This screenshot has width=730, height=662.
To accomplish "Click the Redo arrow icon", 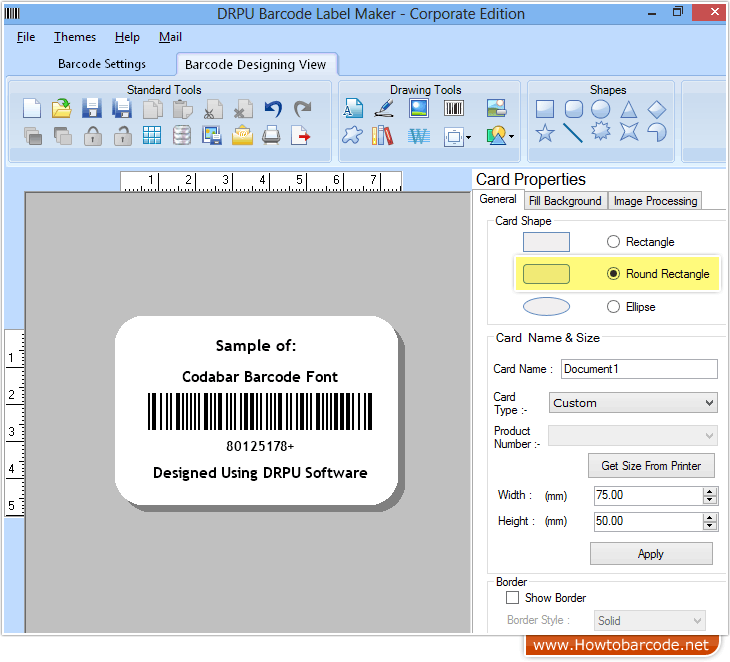I will point(303,109).
